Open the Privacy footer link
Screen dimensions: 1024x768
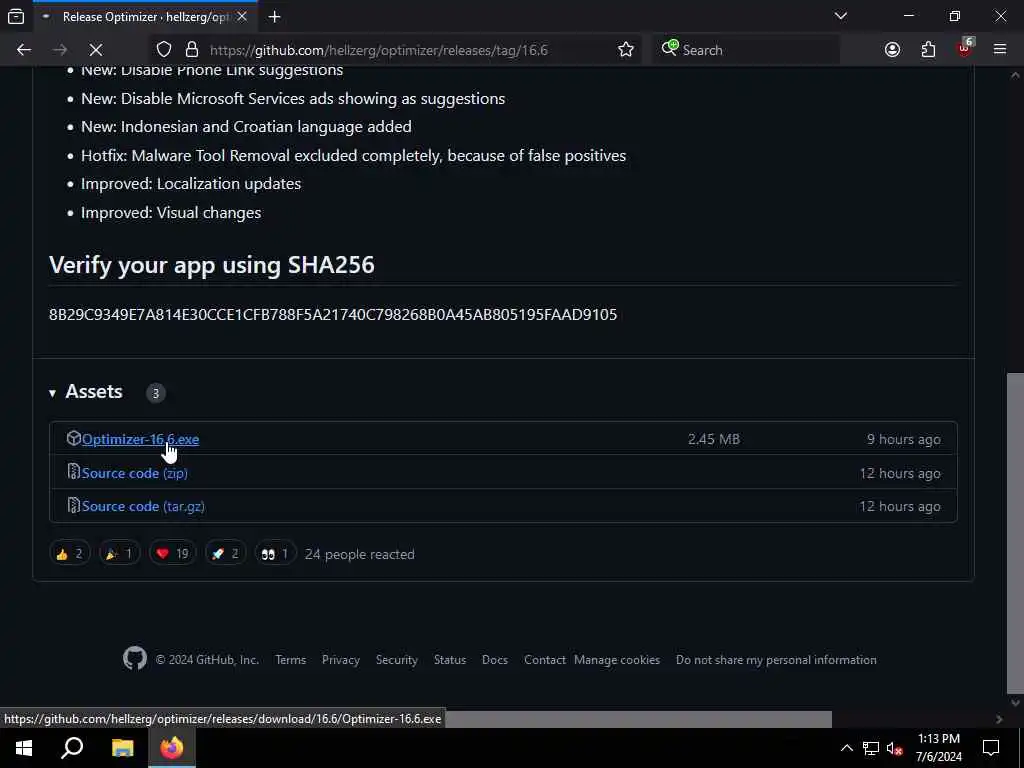click(341, 660)
